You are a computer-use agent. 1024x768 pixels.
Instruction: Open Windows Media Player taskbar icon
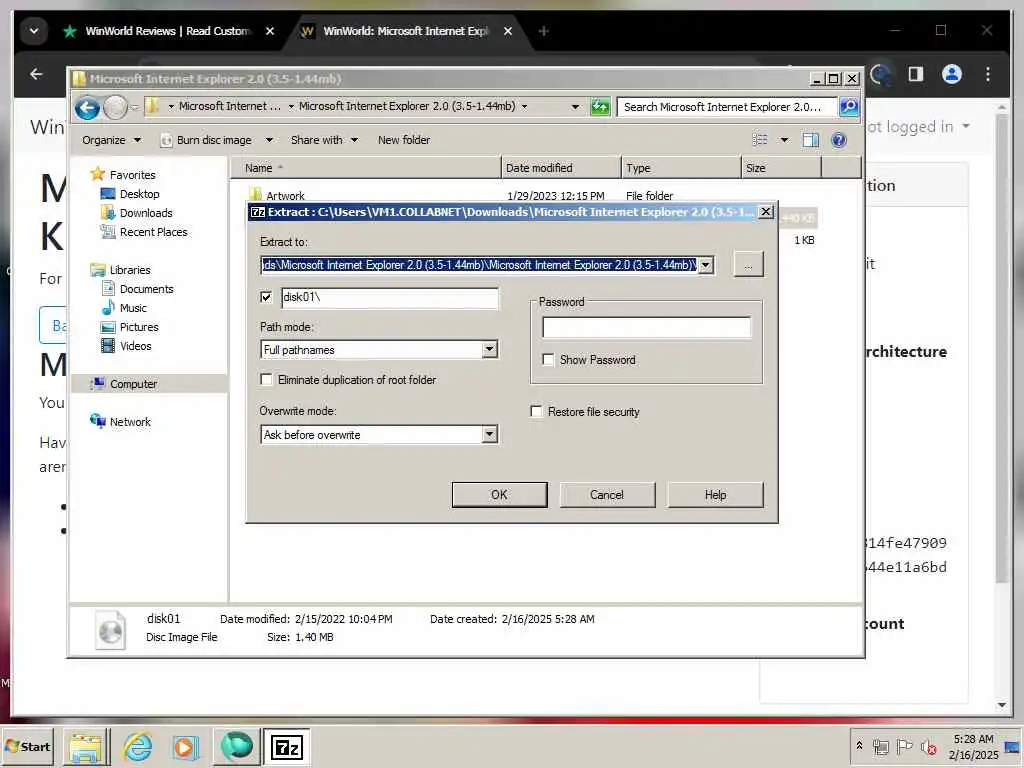(185, 747)
